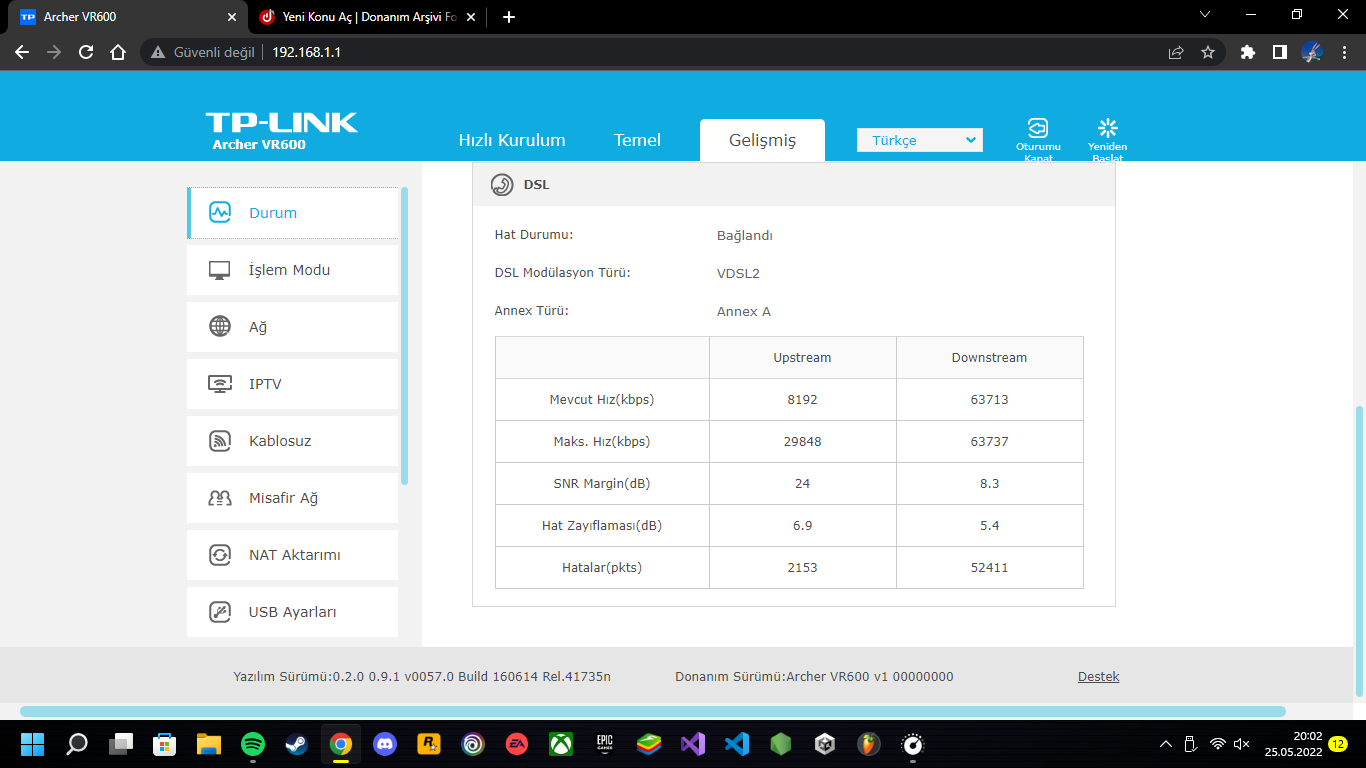This screenshot has width=1366, height=768.
Task: Open Steam from the taskbar
Action: pos(297,744)
